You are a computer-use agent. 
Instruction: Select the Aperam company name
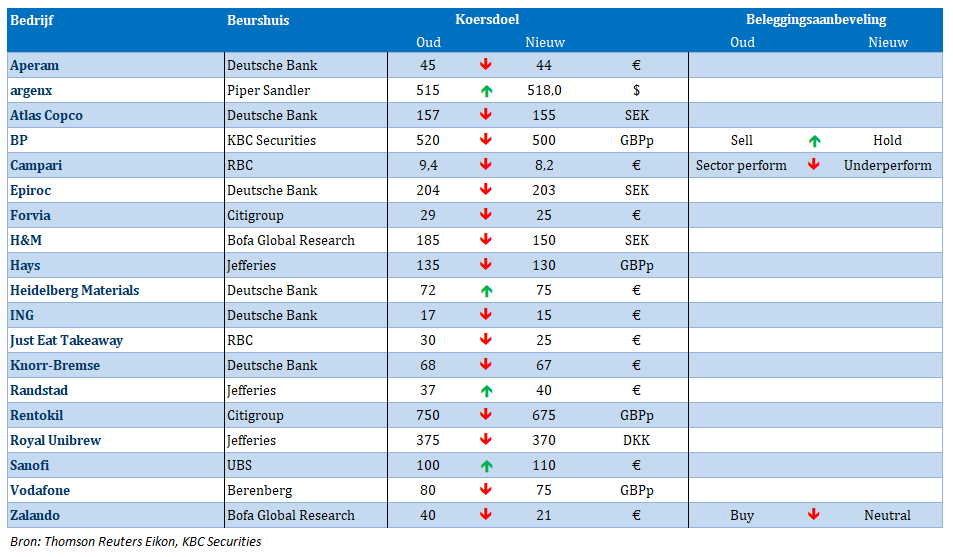click(35, 65)
